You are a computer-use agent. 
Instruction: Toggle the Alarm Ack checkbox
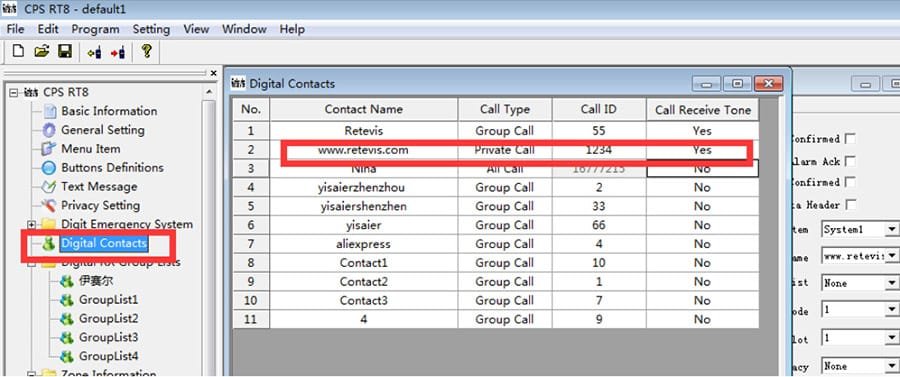(850, 161)
